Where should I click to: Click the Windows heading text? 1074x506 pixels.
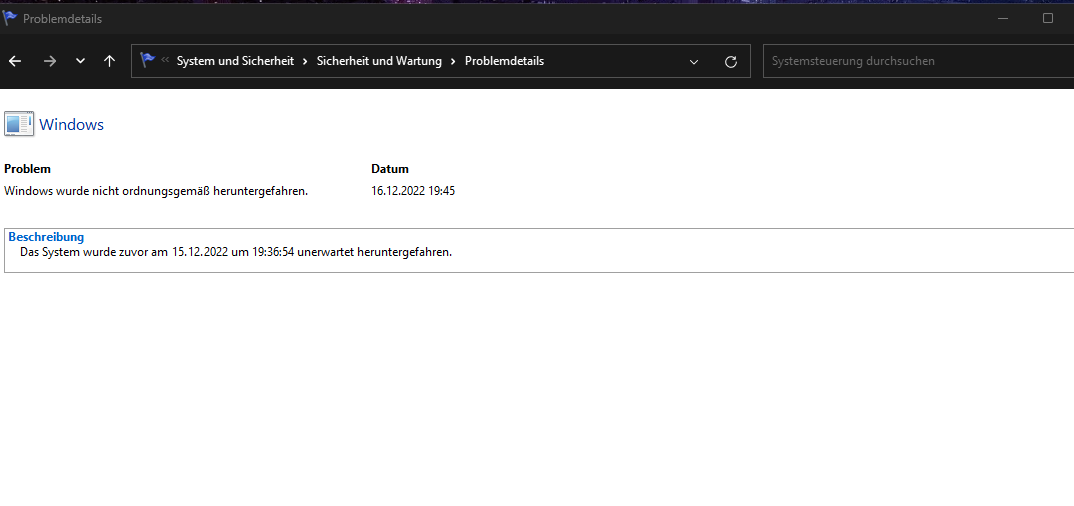click(71, 125)
